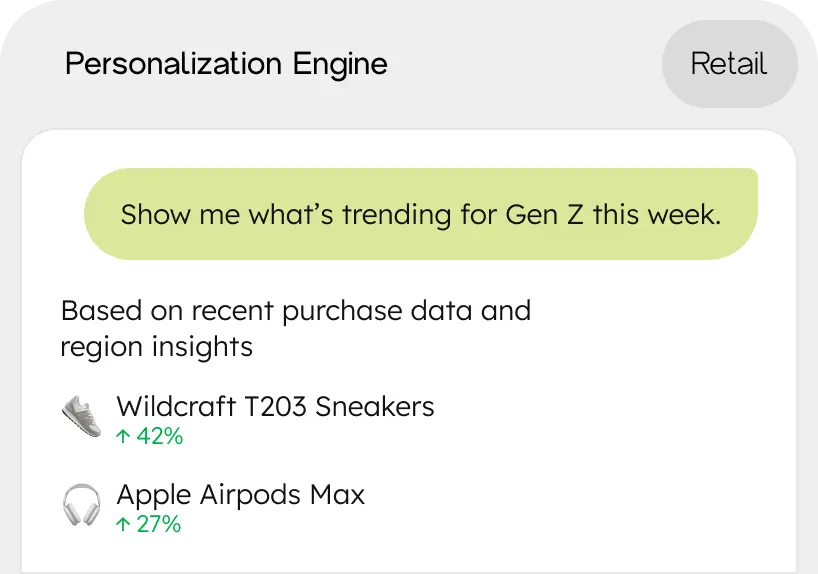Select the Retail category pill
Viewport: 818px width, 574px height.
729,65
